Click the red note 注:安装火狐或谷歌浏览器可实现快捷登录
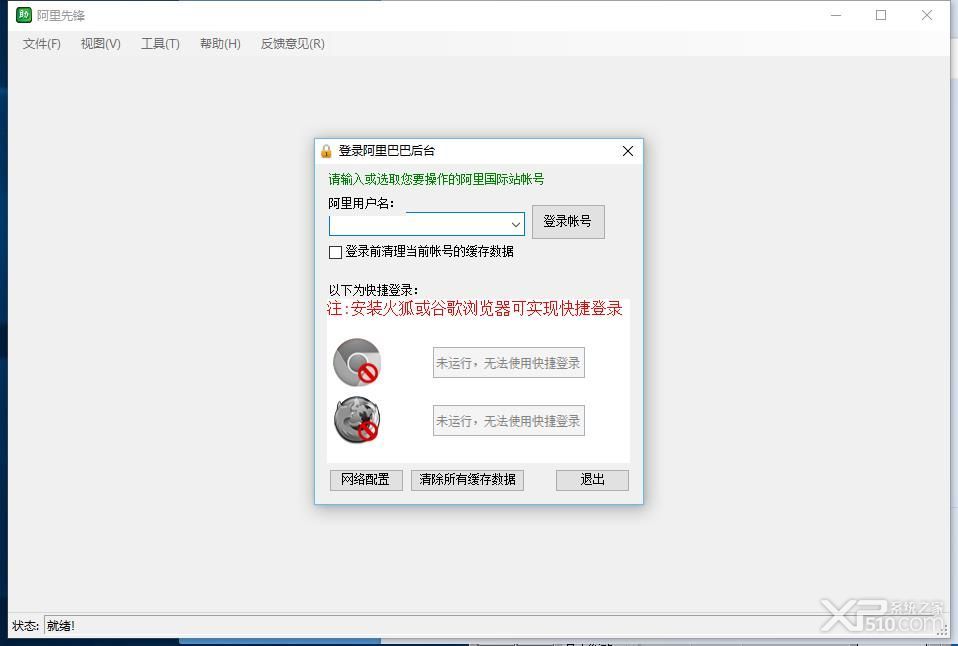 [474, 308]
